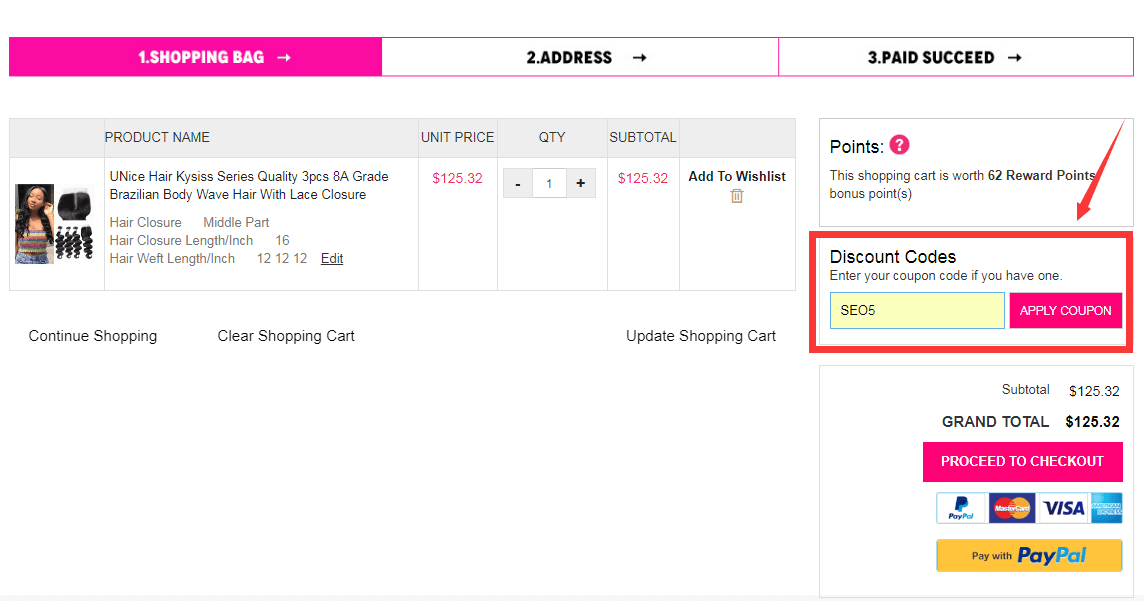Click the 62 Reward Points text
This screenshot has height=601, width=1144.
1041,175
